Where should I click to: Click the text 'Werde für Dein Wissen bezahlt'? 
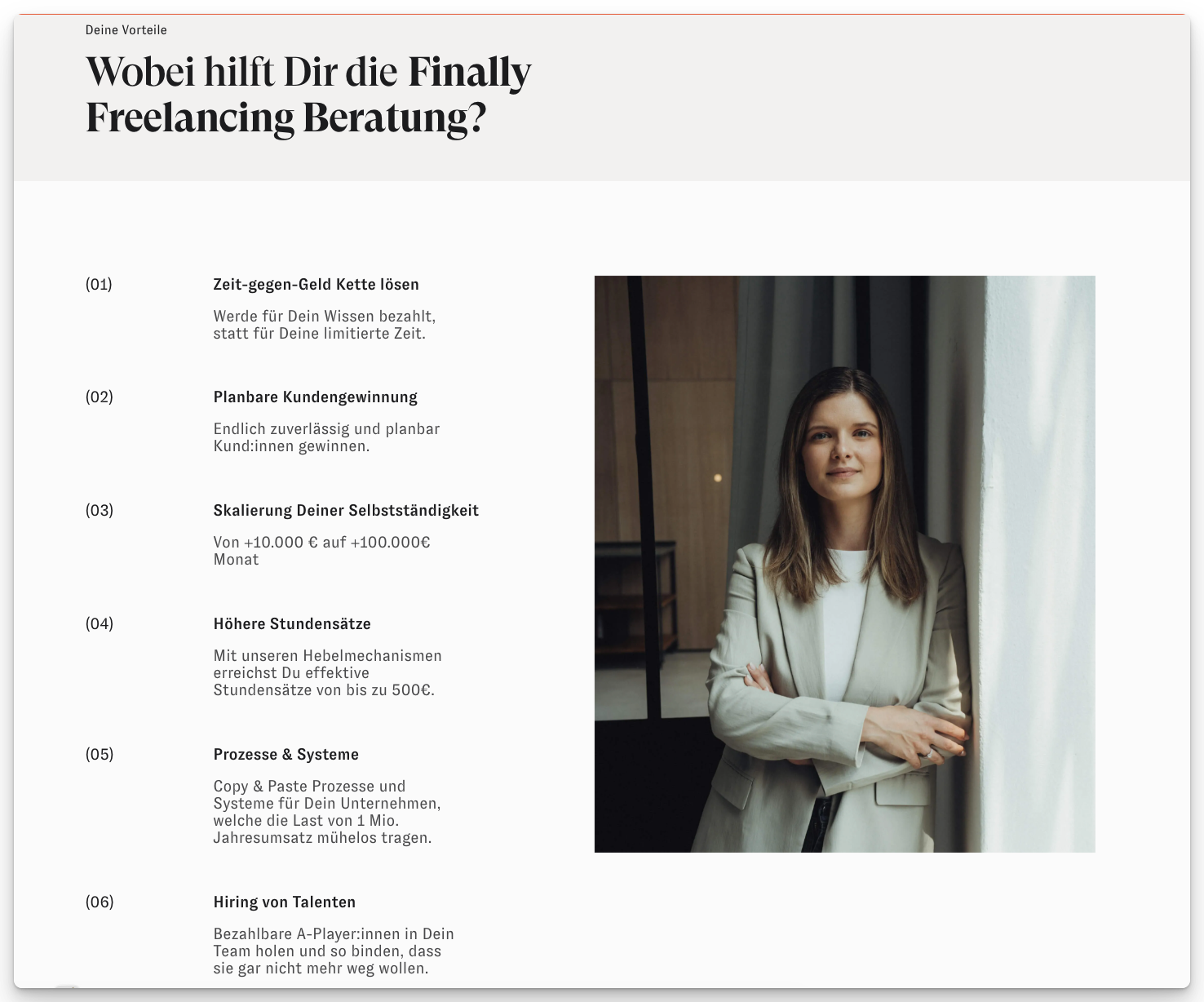coord(324,317)
